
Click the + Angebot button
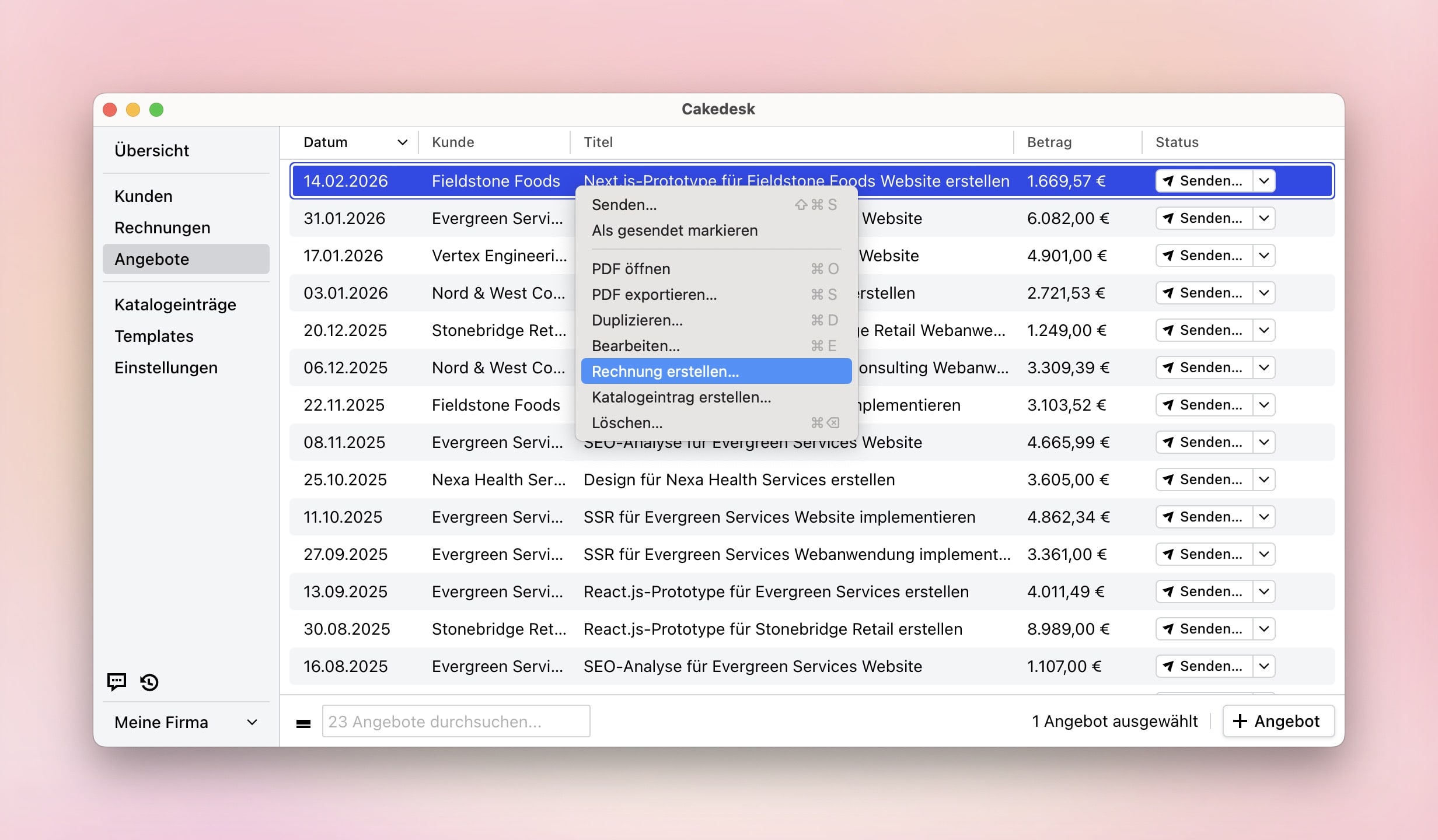pyautogui.click(x=1278, y=721)
